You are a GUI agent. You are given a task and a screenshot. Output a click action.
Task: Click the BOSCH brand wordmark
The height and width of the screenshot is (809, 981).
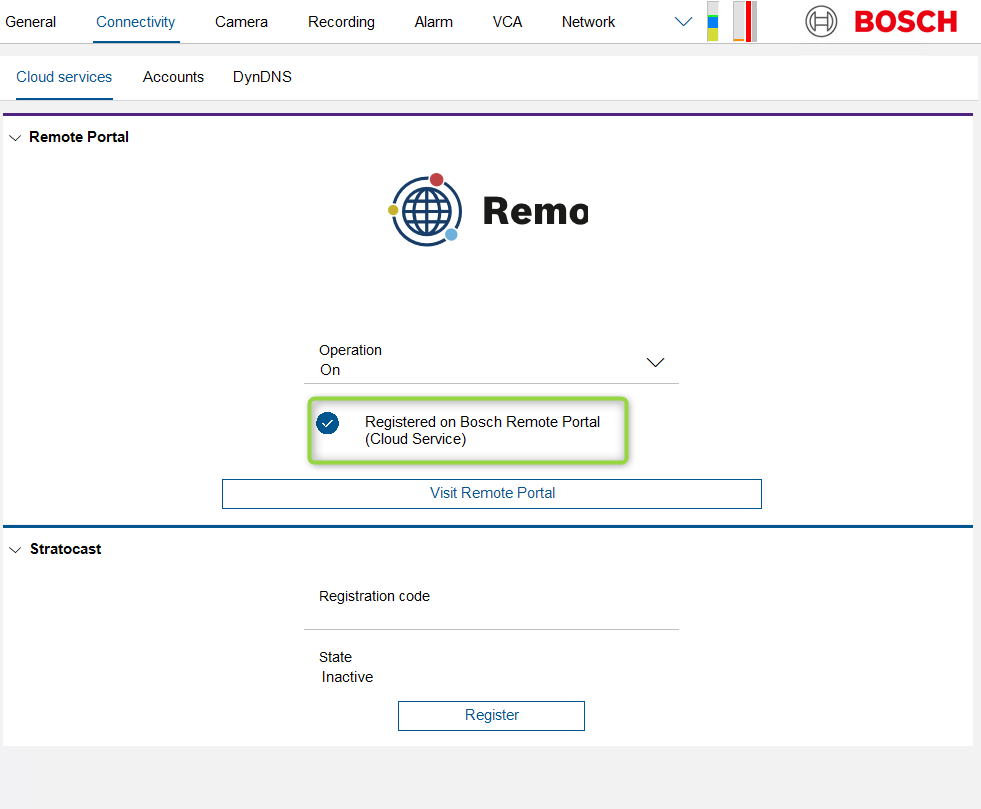point(905,21)
